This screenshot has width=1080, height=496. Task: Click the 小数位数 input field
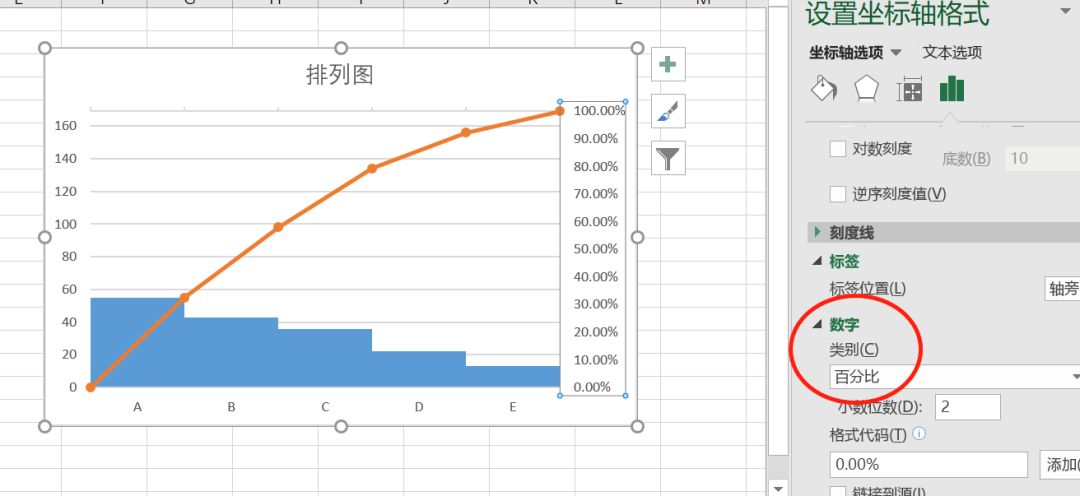click(x=968, y=407)
